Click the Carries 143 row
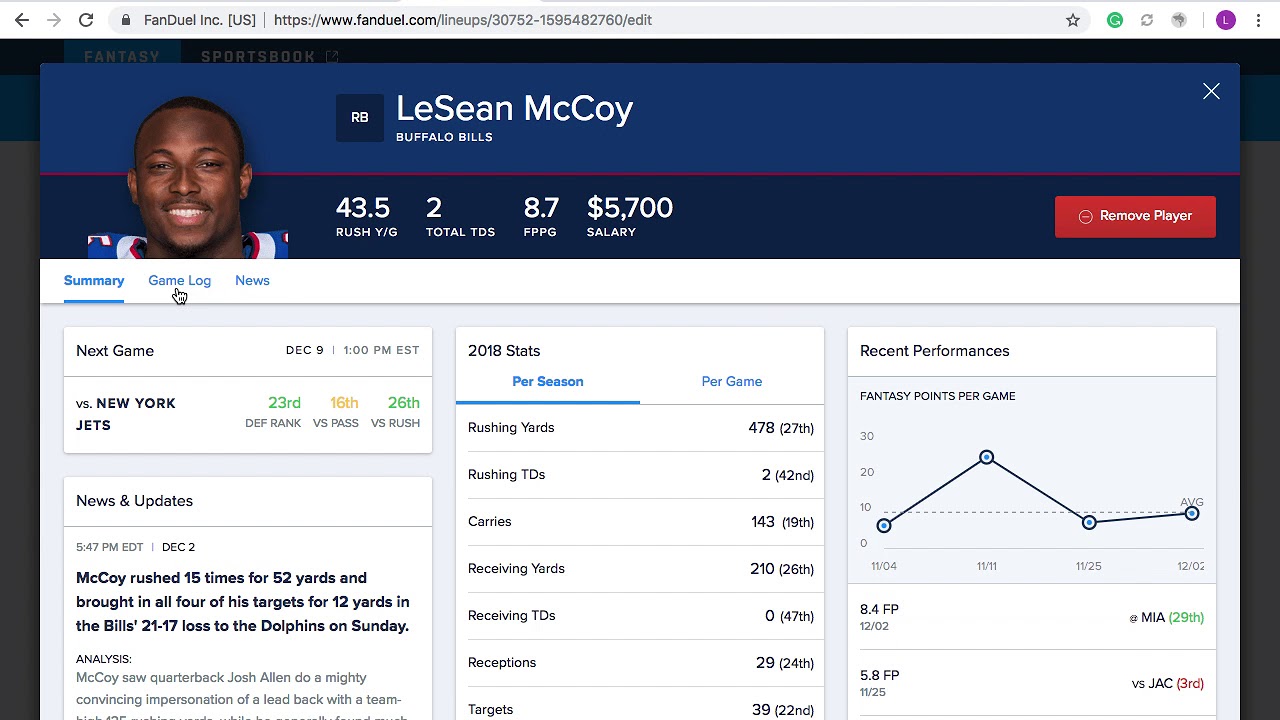1280x720 pixels. coord(640,522)
